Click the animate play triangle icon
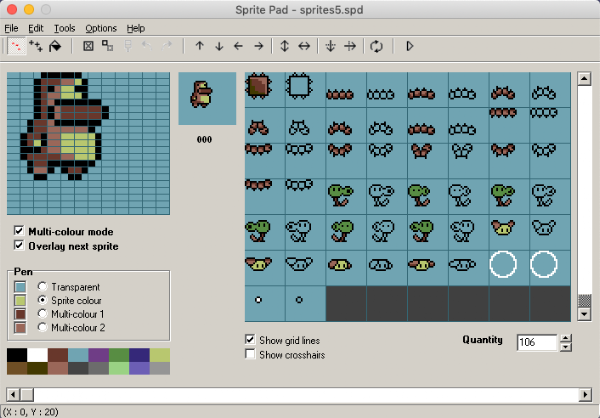Viewport: 600px width, 418px height. tap(409, 46)
